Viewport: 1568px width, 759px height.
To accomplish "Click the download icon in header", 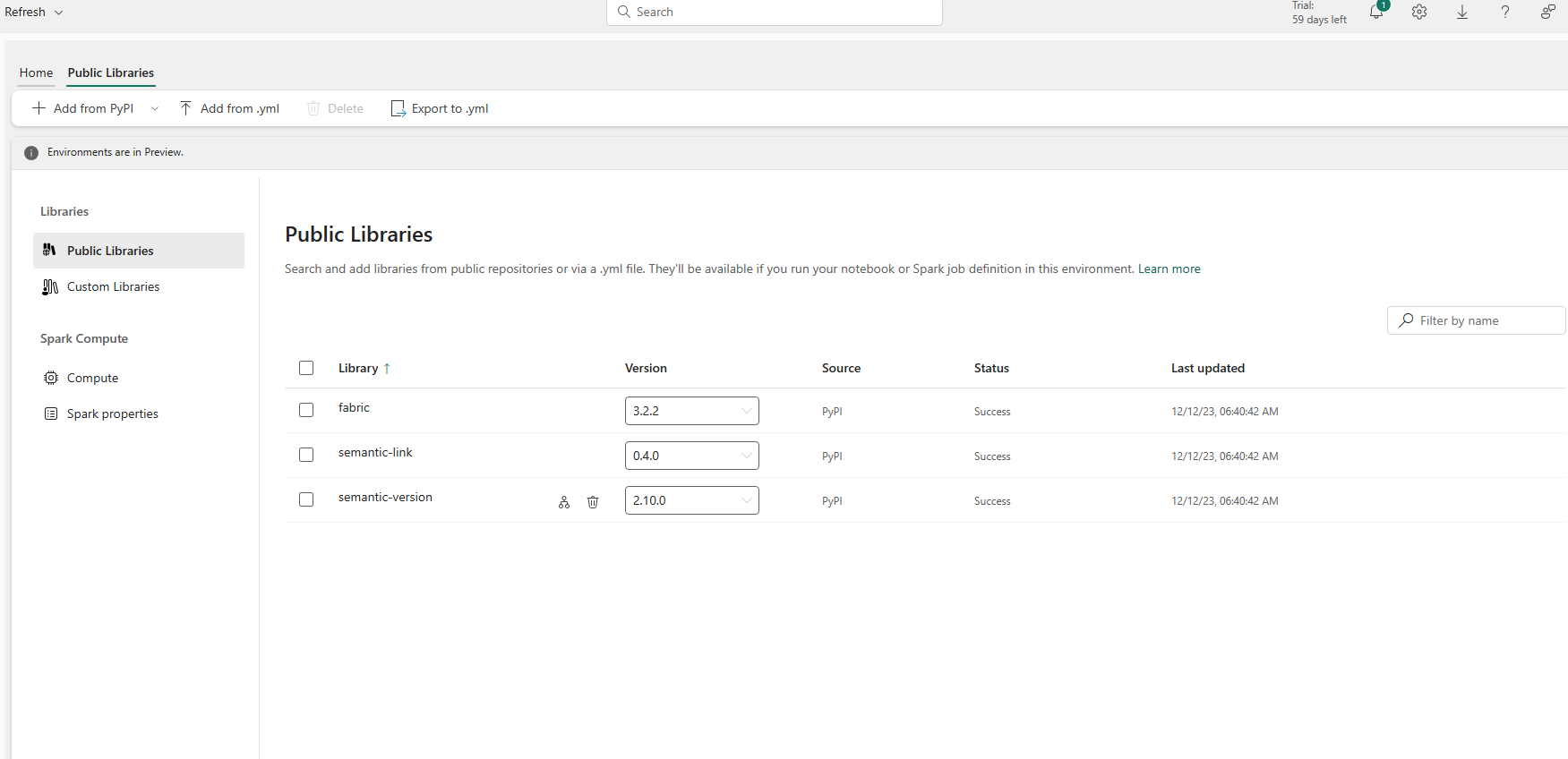I will point(1462,12).
